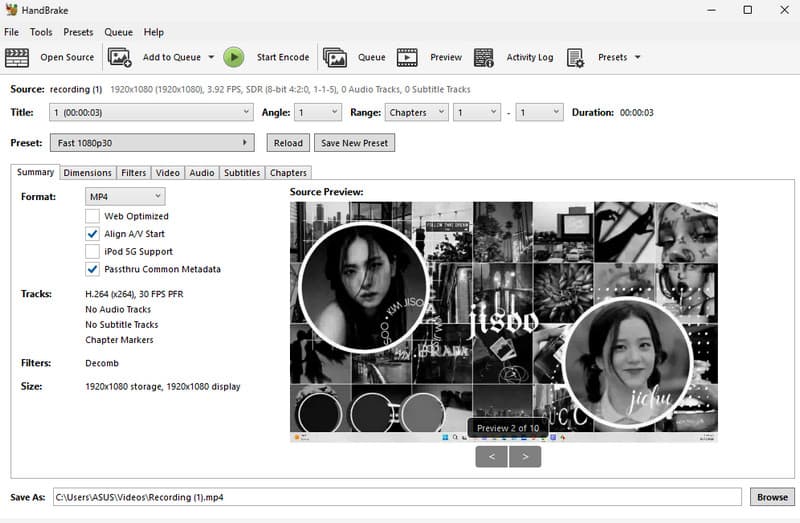The image size is (800, 523).
Task: Open the Queue stacked-photos icon
Action: pos(335,57)
